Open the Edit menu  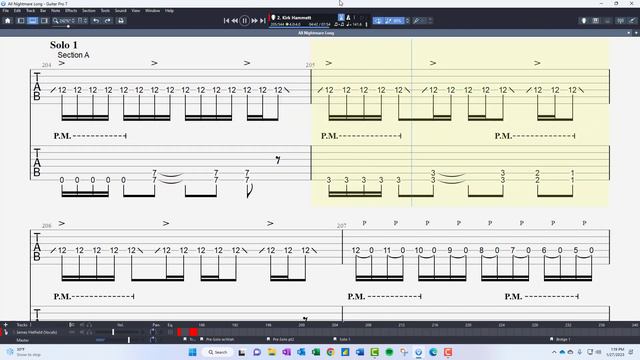(18, 11)
